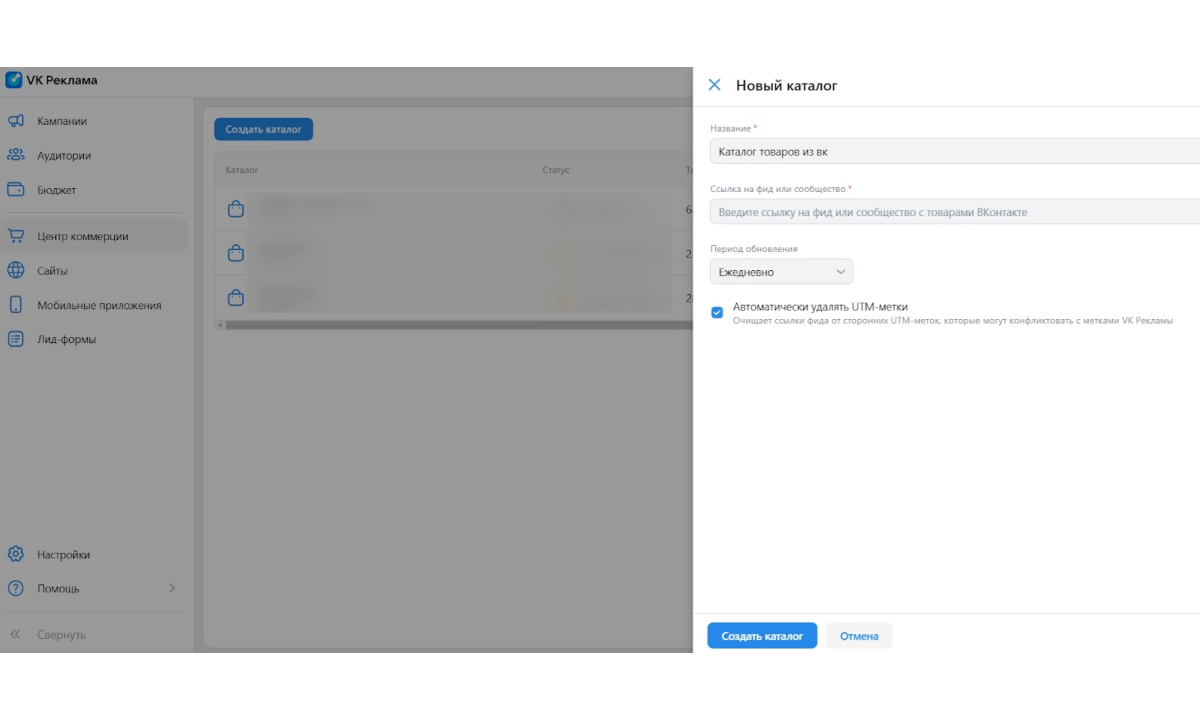Click the third catalog row bag icon
Viewport: 1200px width, 720px height.
pyautogui.click(x=235, y=297)
